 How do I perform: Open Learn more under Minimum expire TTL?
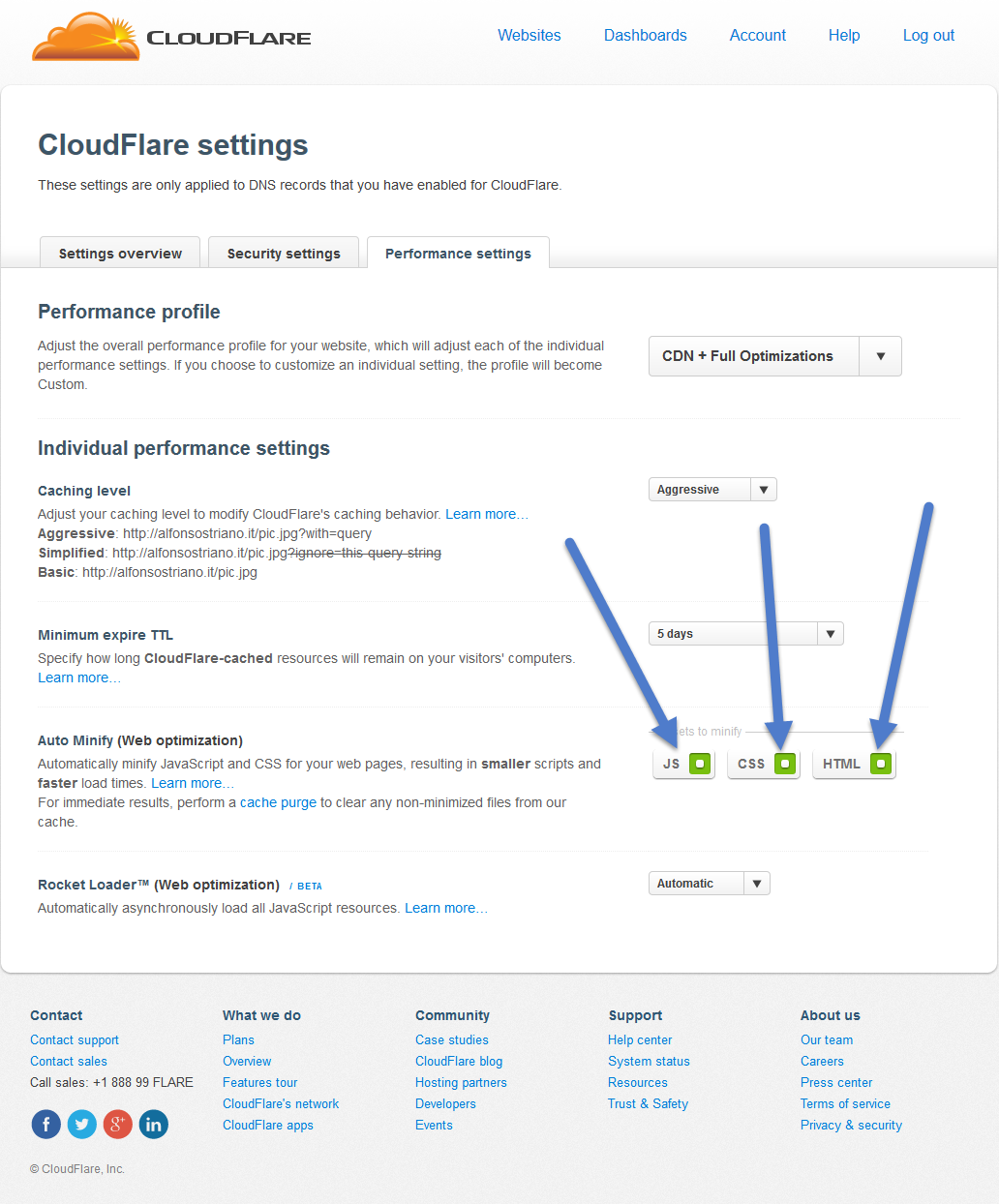click(x=79, y=677)
